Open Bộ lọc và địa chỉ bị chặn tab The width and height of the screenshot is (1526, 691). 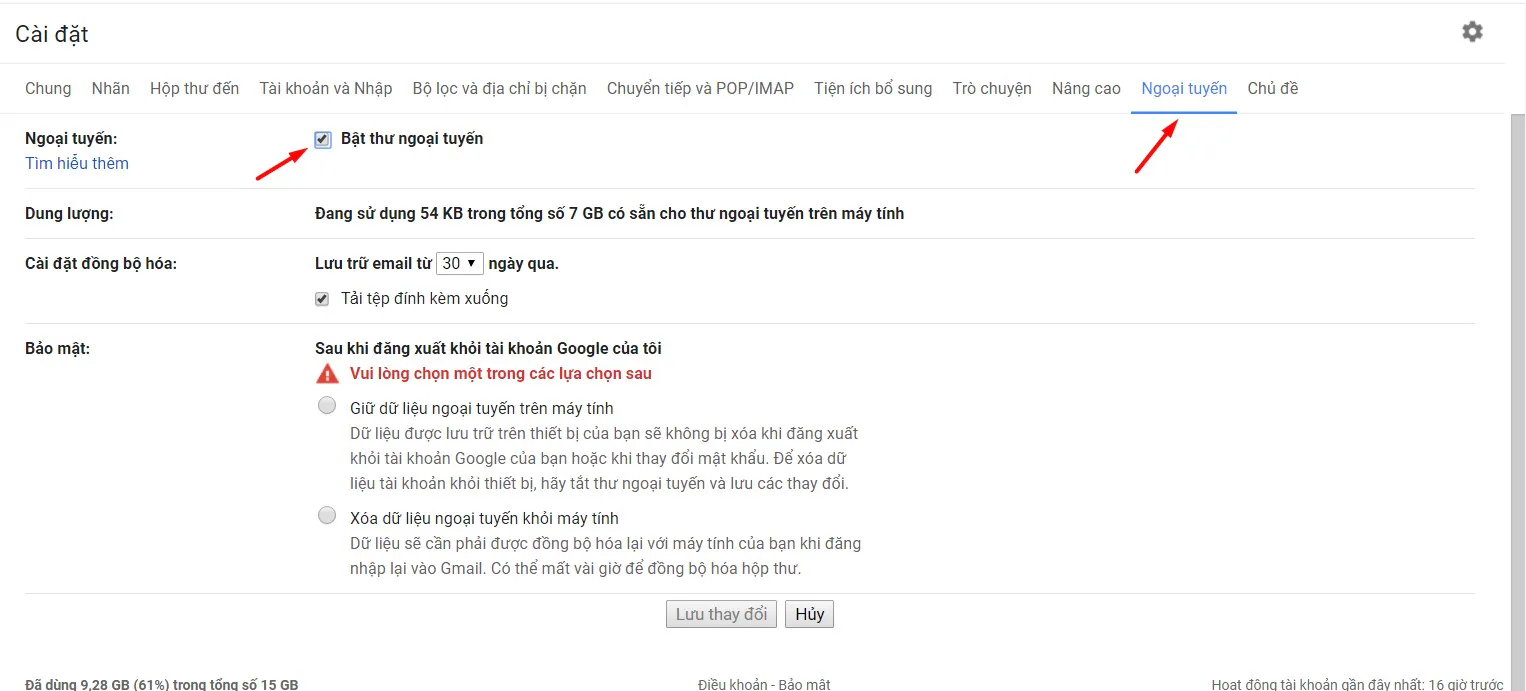click(499, 89)
